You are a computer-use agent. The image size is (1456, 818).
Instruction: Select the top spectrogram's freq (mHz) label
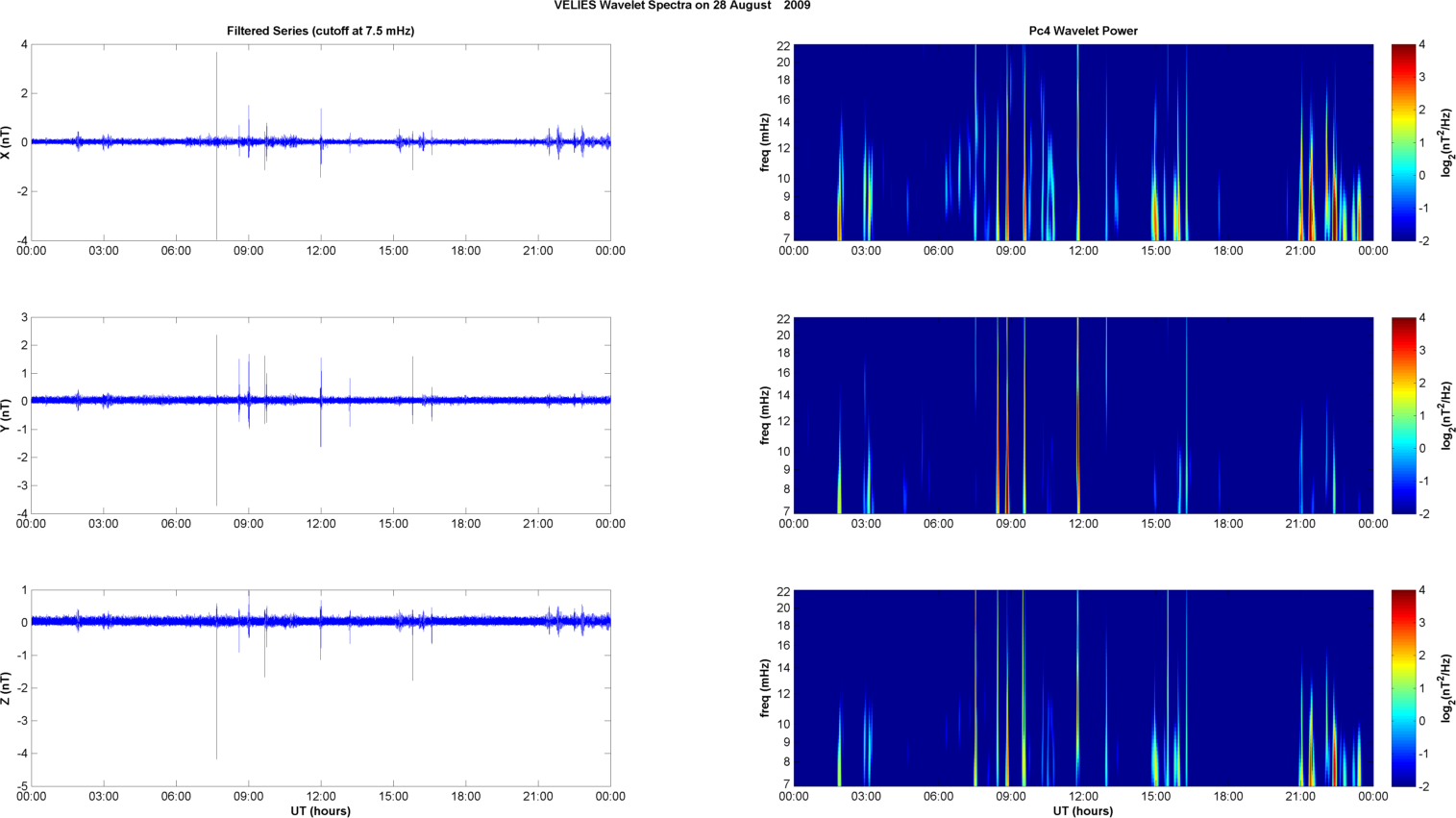(x=765, y=142)
